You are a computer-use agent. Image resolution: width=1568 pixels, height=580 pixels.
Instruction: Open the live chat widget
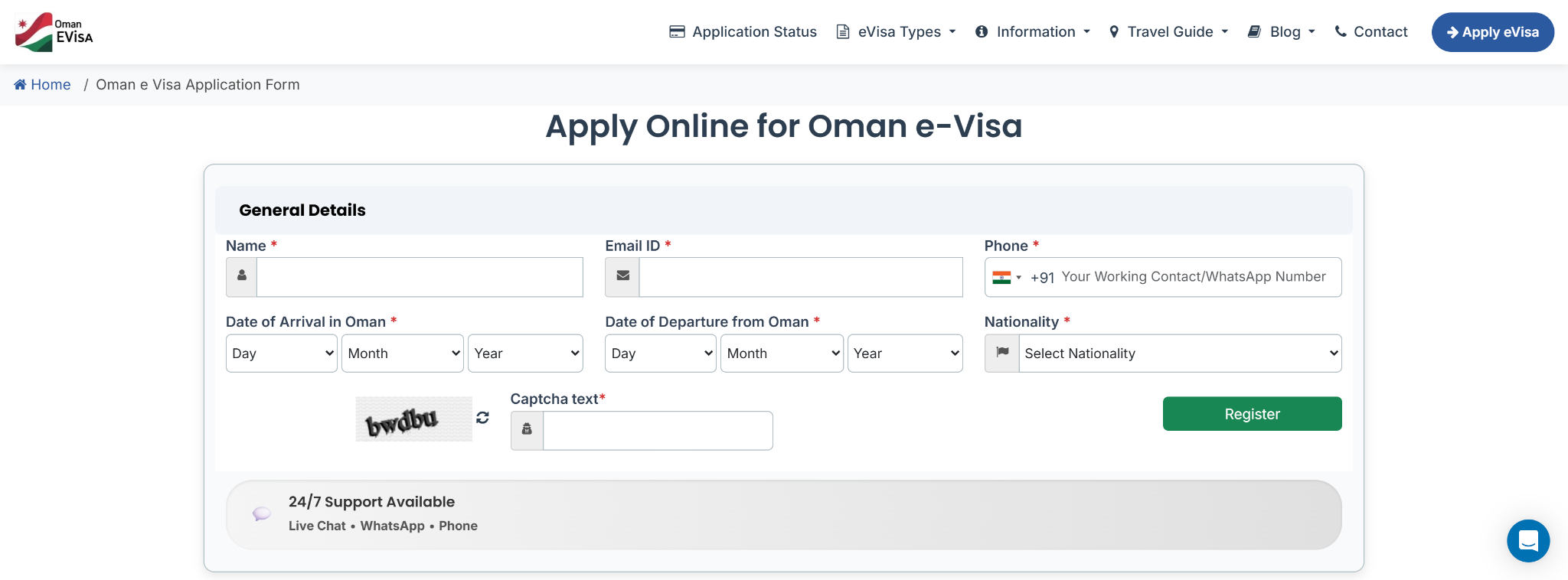coord(1527,541)
